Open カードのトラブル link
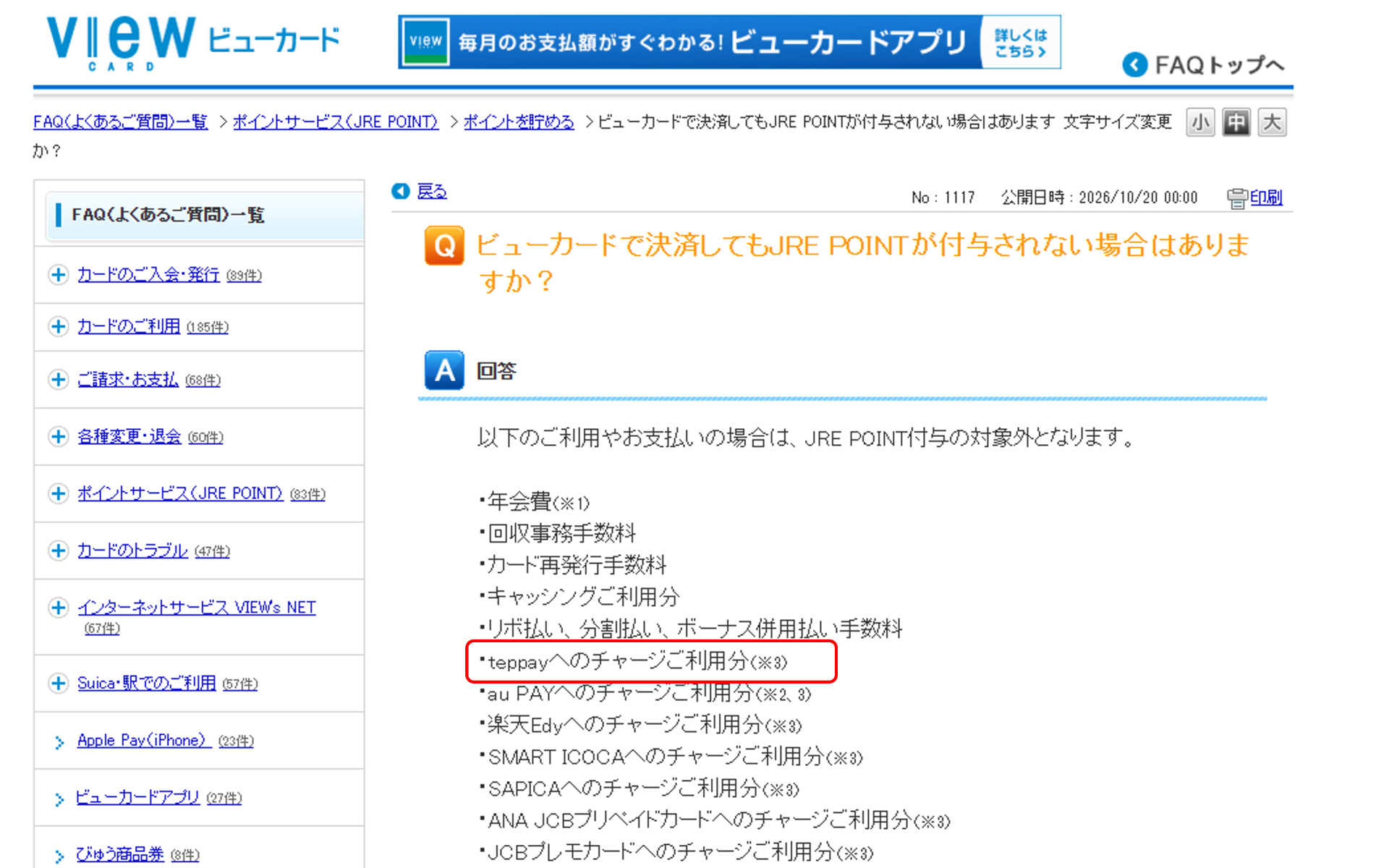Viewport: 1389px width, 868px height. coord(132,550)
